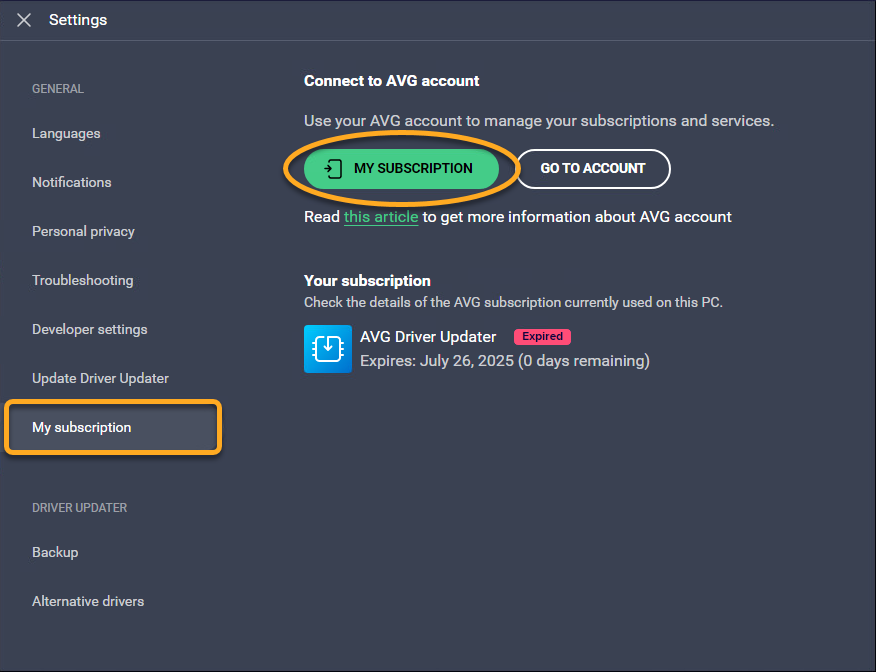876x672 pixels.
Task: Click the AVG Driver Updater subscription name
Action: click(428, 337)
